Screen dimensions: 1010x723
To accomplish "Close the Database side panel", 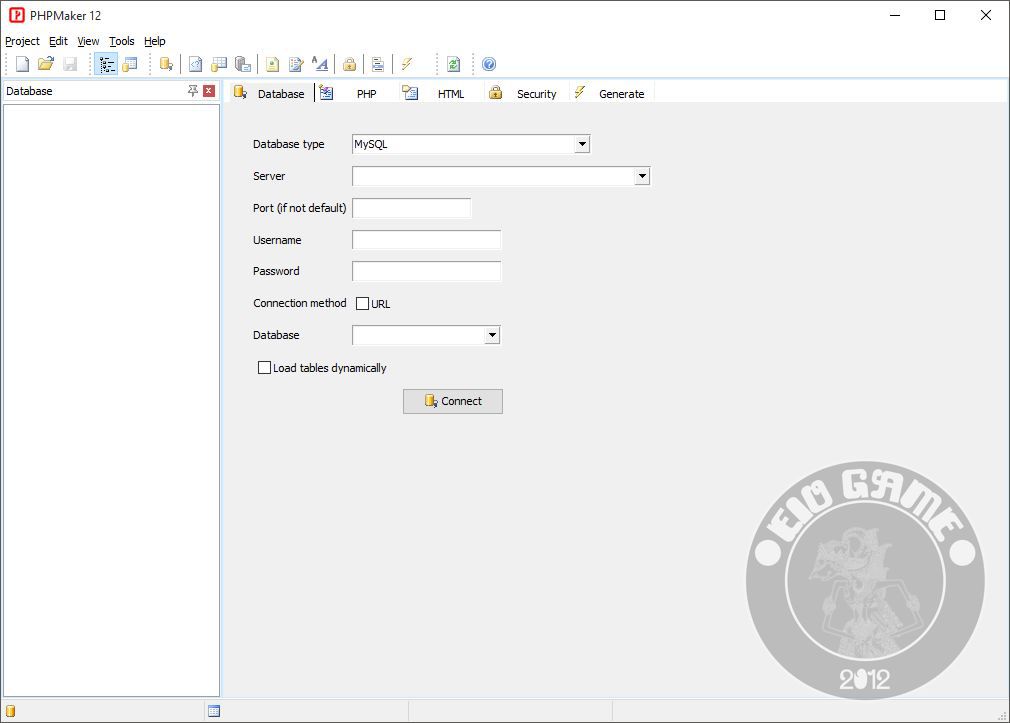I will pyautogui.click(x=209, y=91).
